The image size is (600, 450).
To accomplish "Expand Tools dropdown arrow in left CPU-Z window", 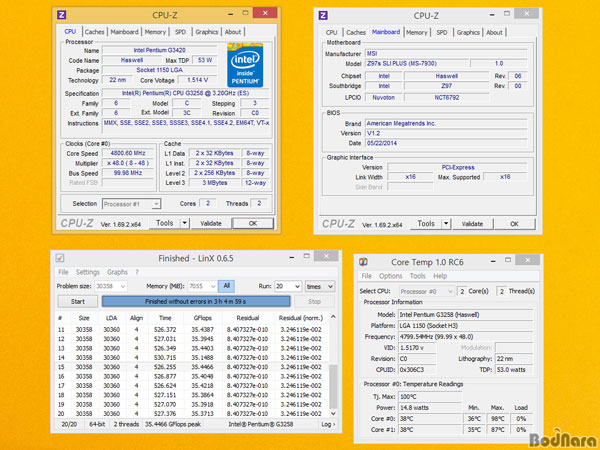I will click(184, 223).
